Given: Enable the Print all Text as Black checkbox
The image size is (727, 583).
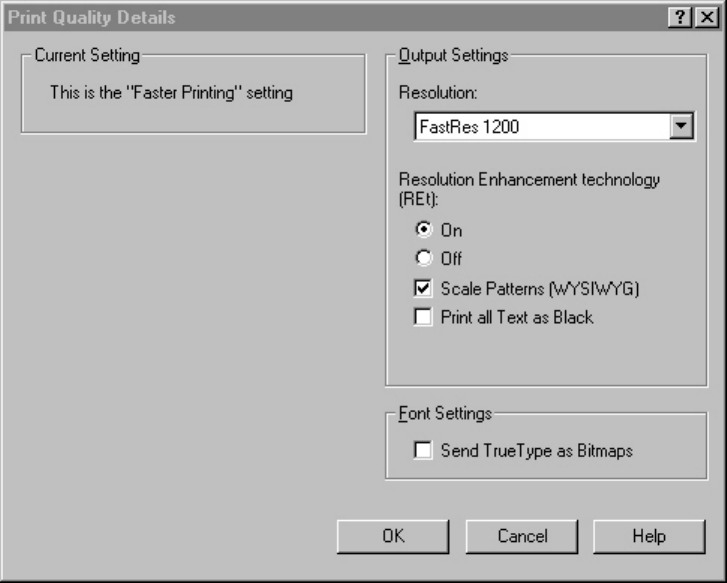Looking at the screenshot, I should (423, 317).
